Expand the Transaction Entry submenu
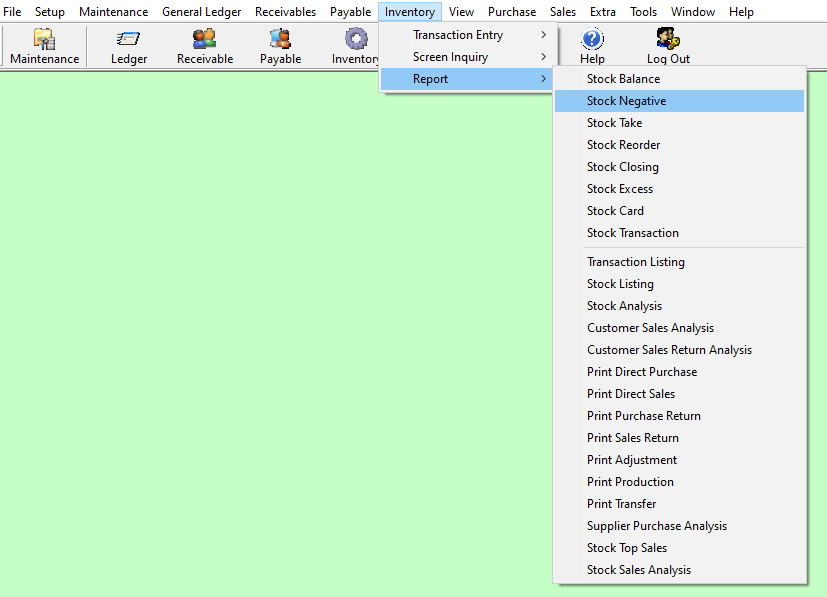 click(x=467, y=35)
